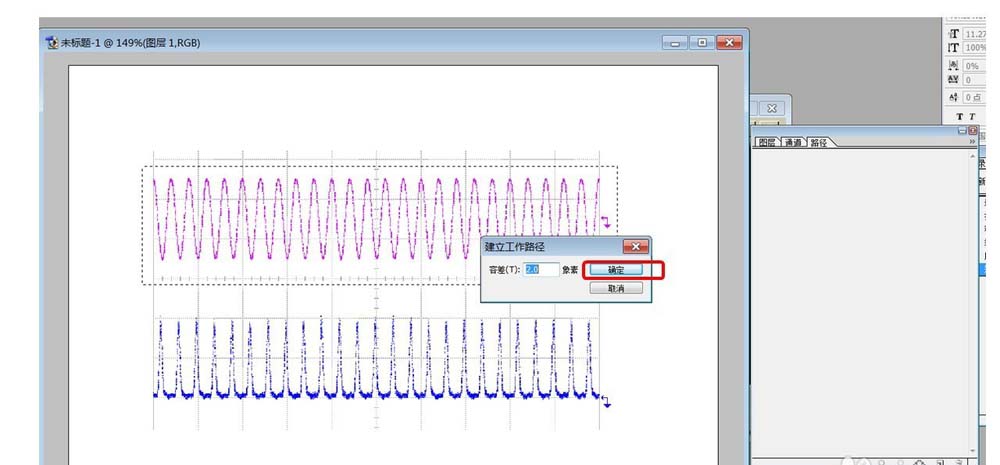The image size is (1000, 465).
Task: Click the character scaling 0% field
Action: [975, 66]
